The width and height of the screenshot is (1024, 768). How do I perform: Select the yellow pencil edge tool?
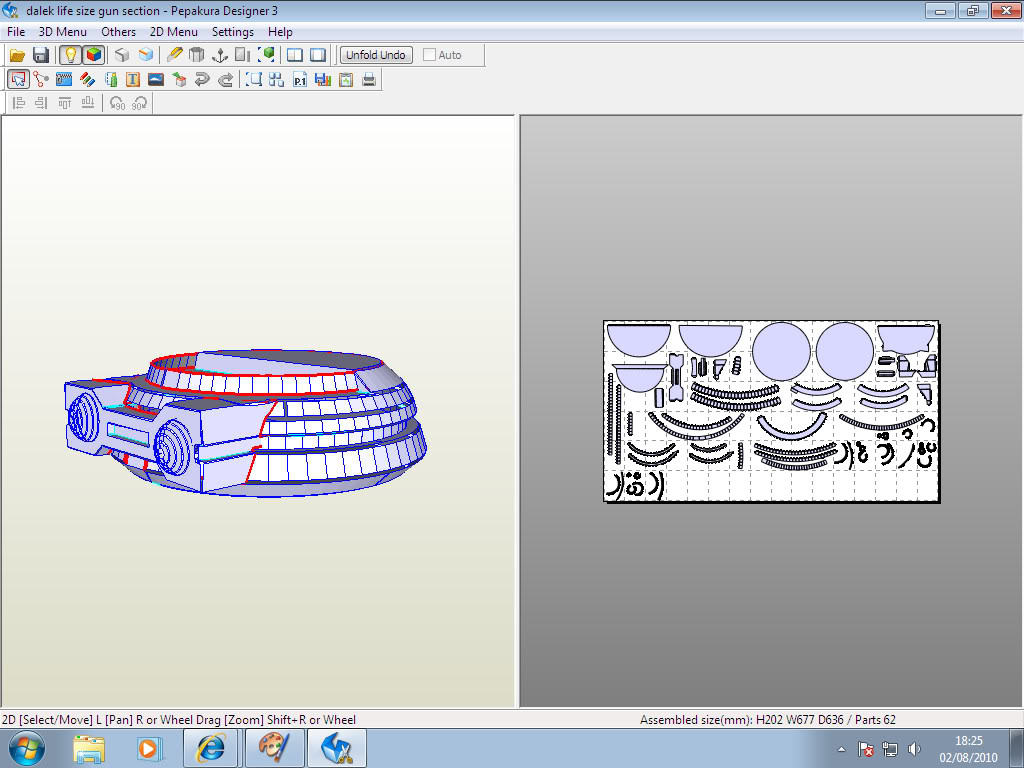174,55
